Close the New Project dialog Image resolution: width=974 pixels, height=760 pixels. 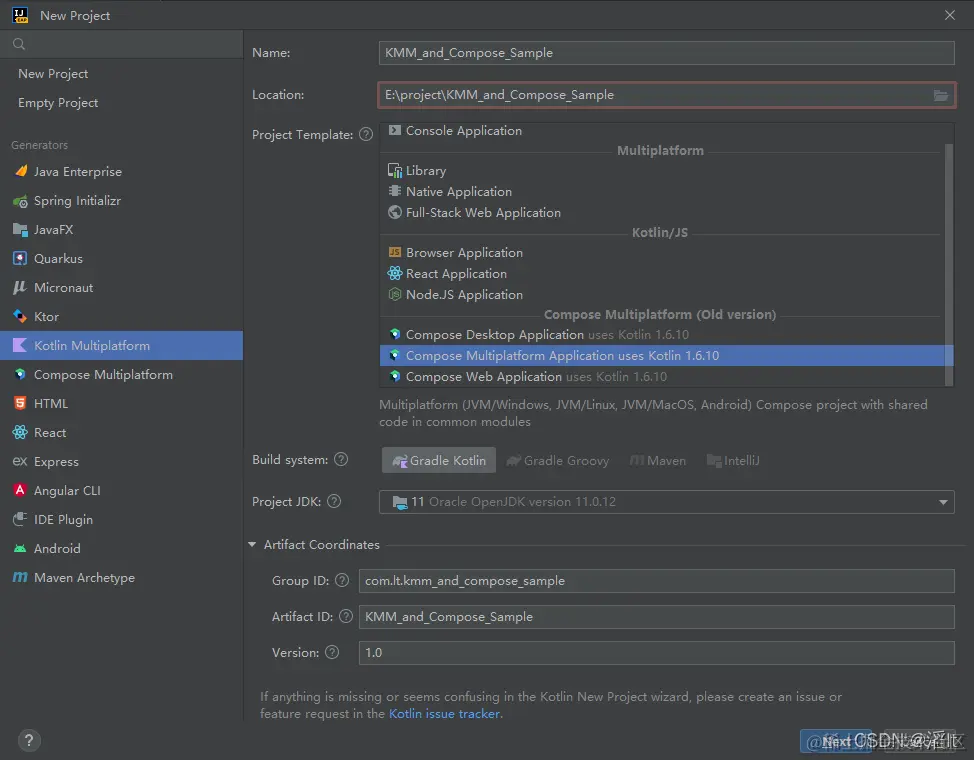tap(950, 15)
